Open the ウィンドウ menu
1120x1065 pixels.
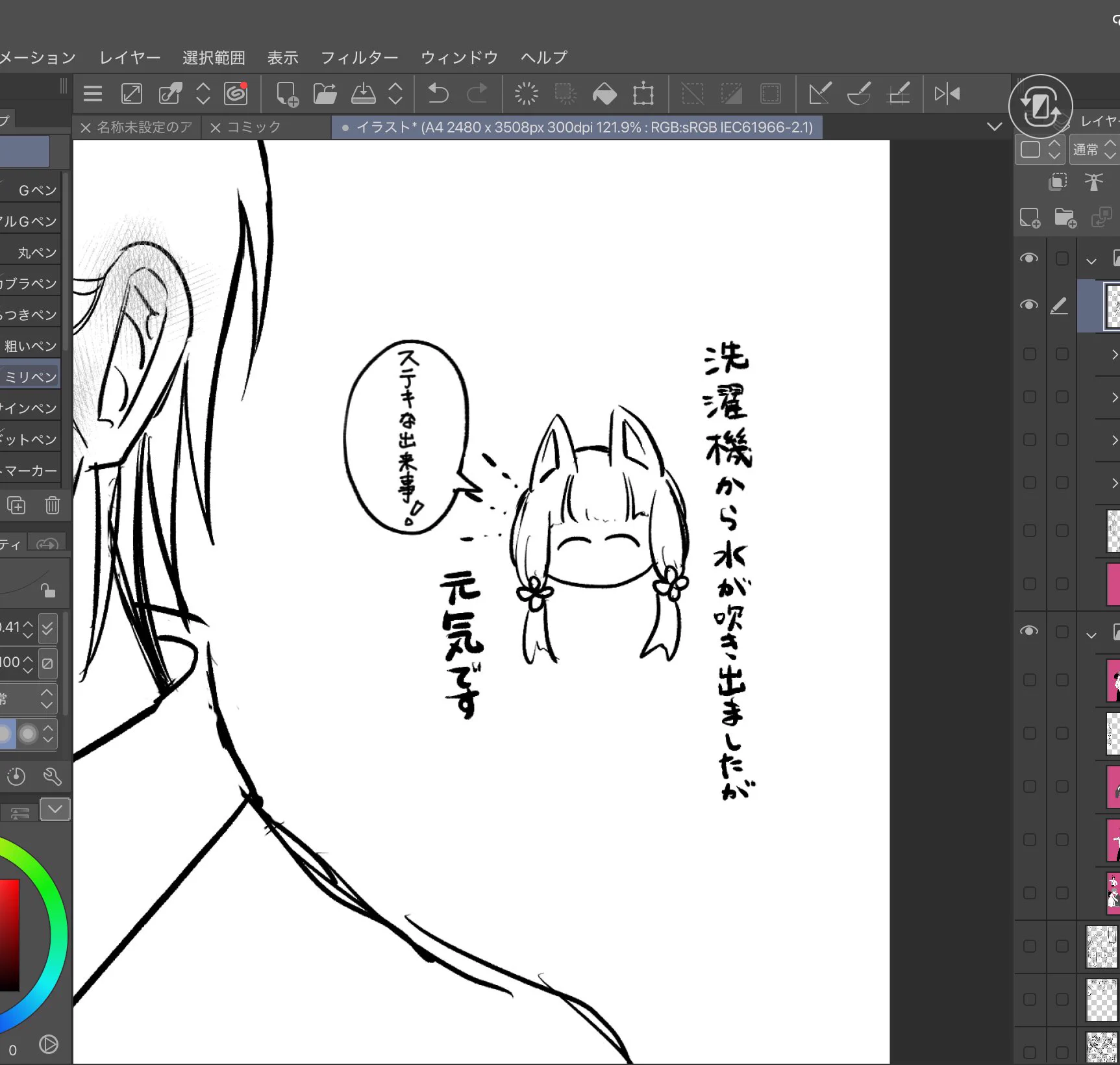(460, 58)
